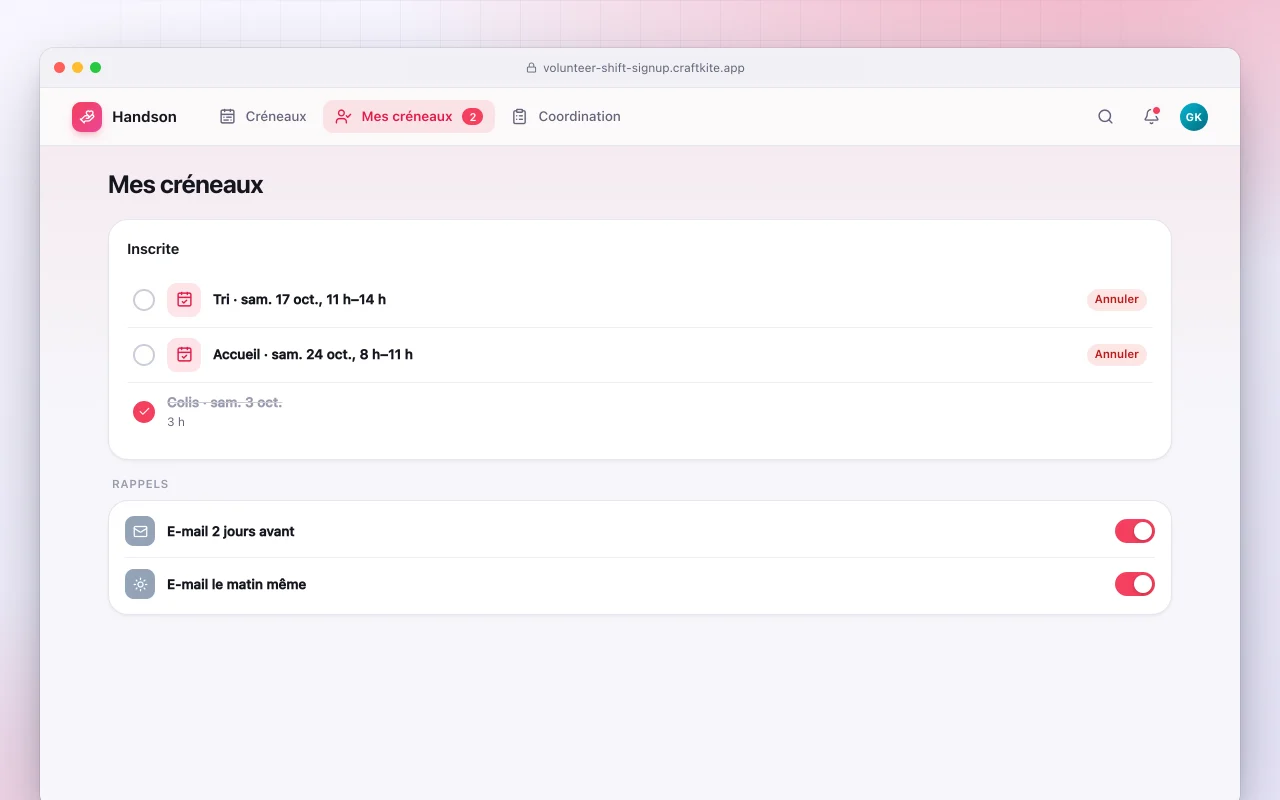Turn off E-mail le matin même reminder
This screenshot has width=1280, height=800.
point(1135,584)
